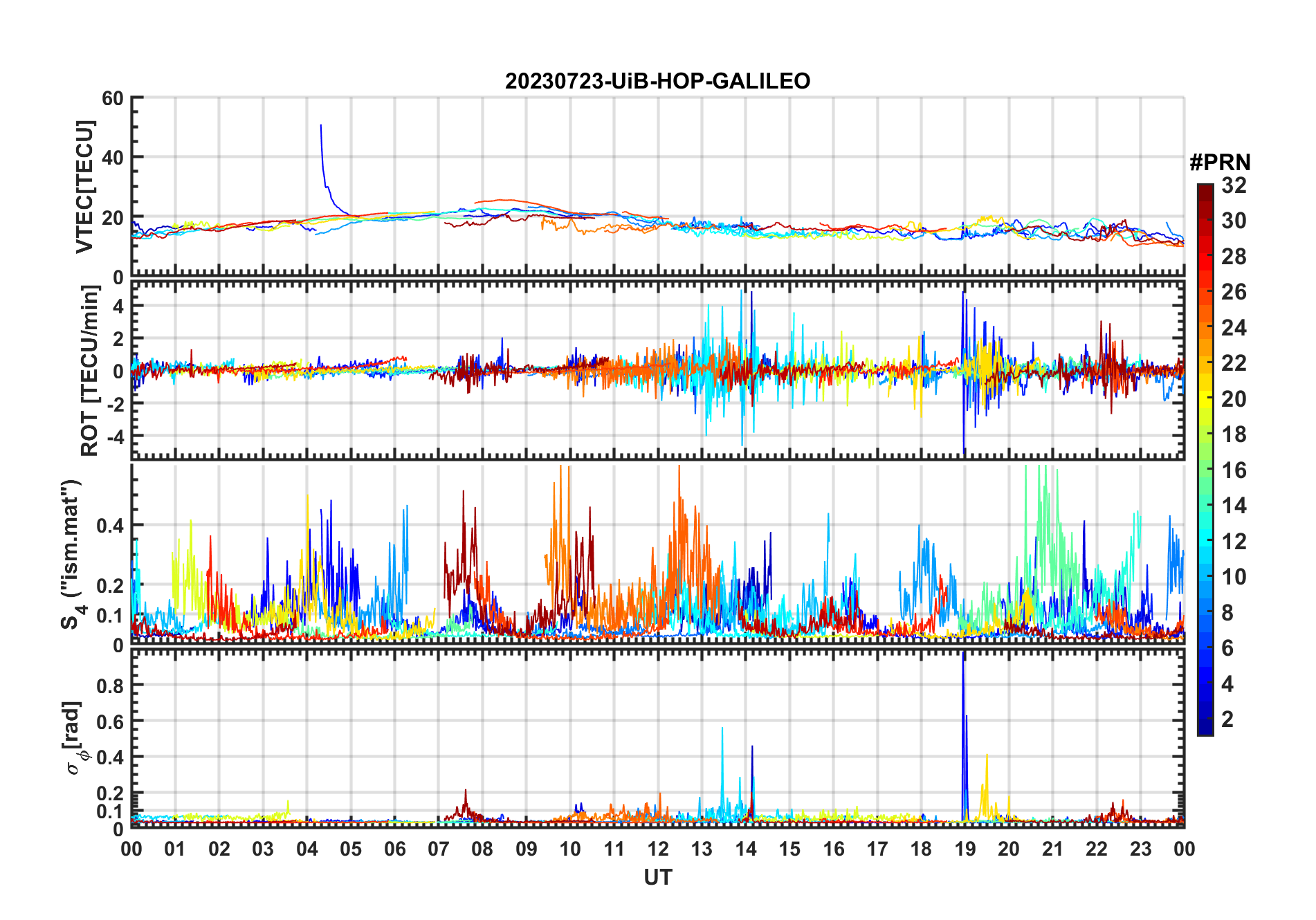1316x920 pixels.
Task: Click the cyan σφ peak near 13:30 UT
Action: (722, 729)
